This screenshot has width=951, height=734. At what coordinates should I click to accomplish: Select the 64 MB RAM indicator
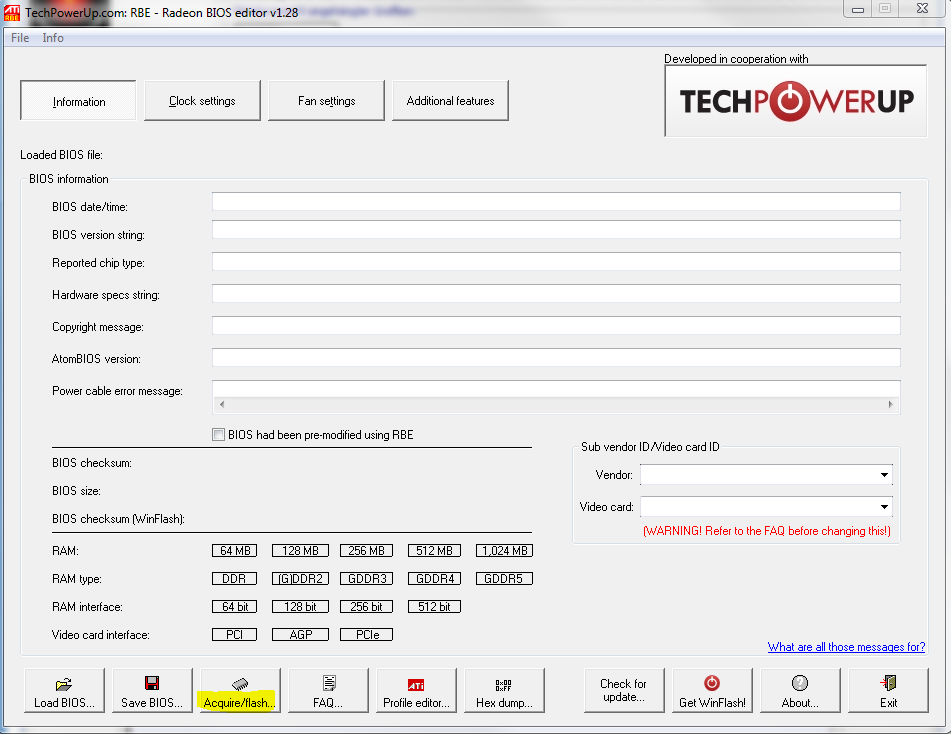(x=235, y=551)
